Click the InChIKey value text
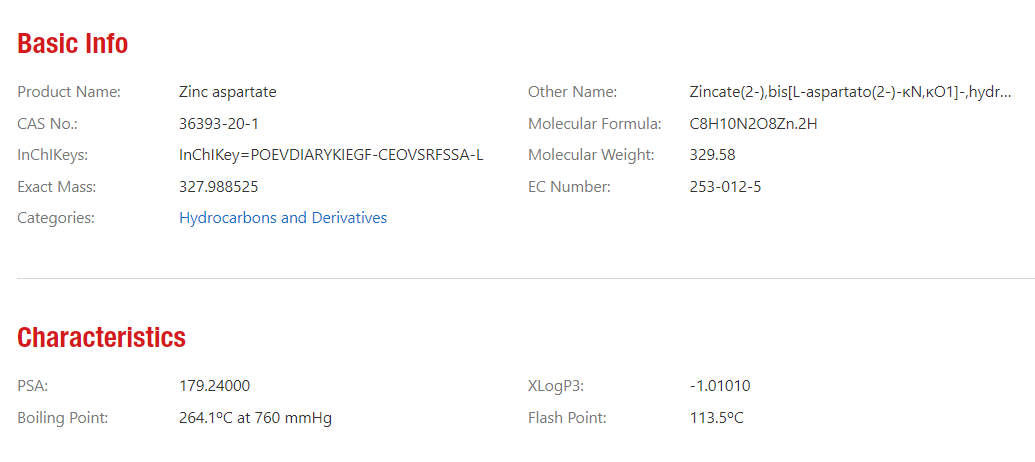 click(331, 155)
